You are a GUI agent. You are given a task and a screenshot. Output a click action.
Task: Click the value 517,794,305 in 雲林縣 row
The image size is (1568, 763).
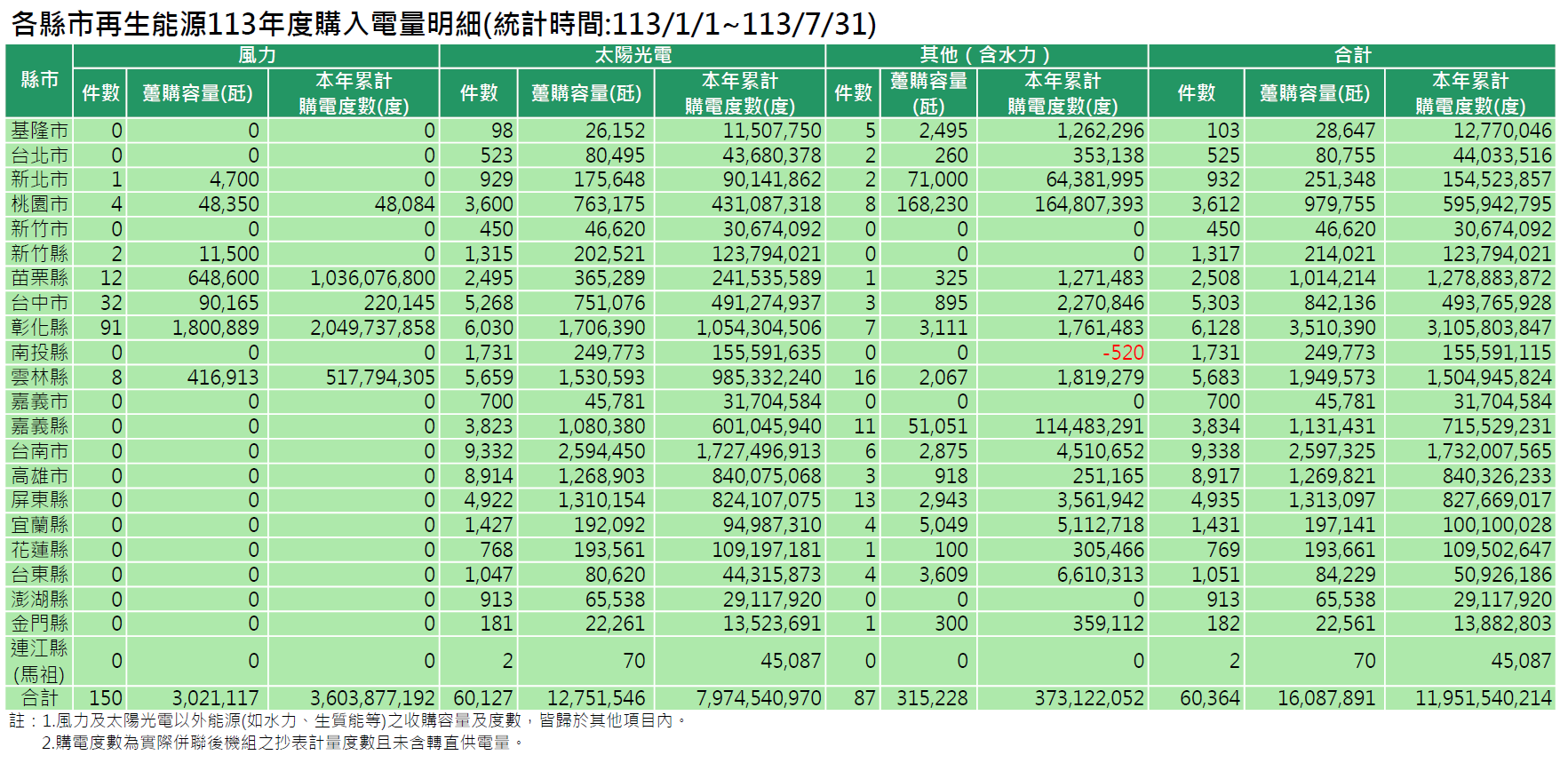click(380, 378)
